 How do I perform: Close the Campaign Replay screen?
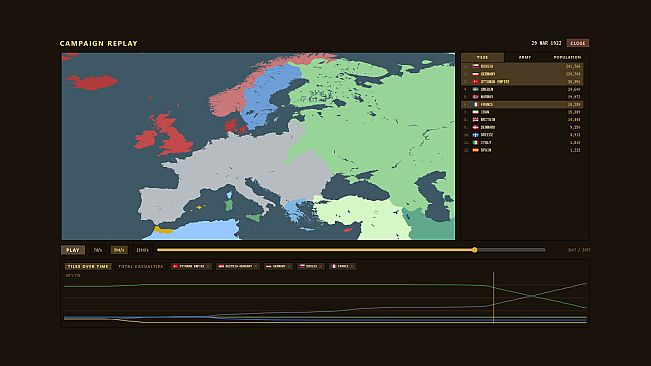coord(578,43)
